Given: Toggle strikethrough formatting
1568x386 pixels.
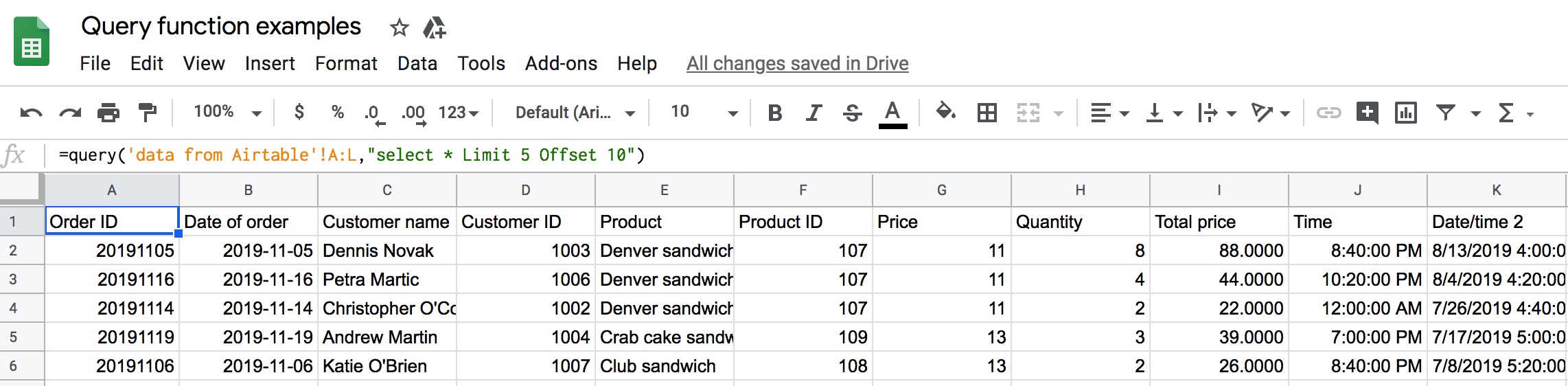Looking at the screenshot, I should [x=852, y=113].
